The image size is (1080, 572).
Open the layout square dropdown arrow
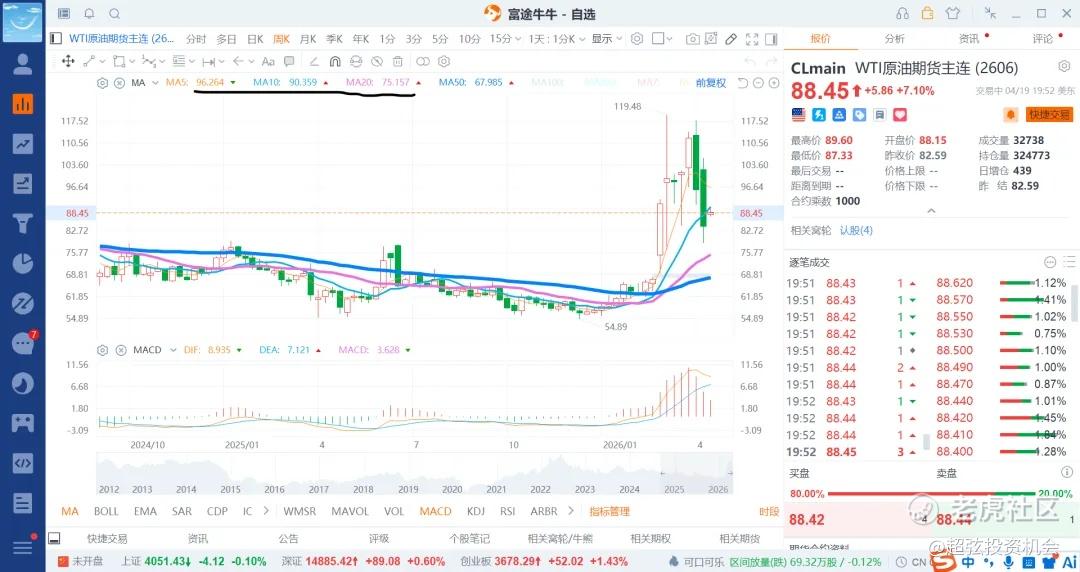(x=669, y=39)
